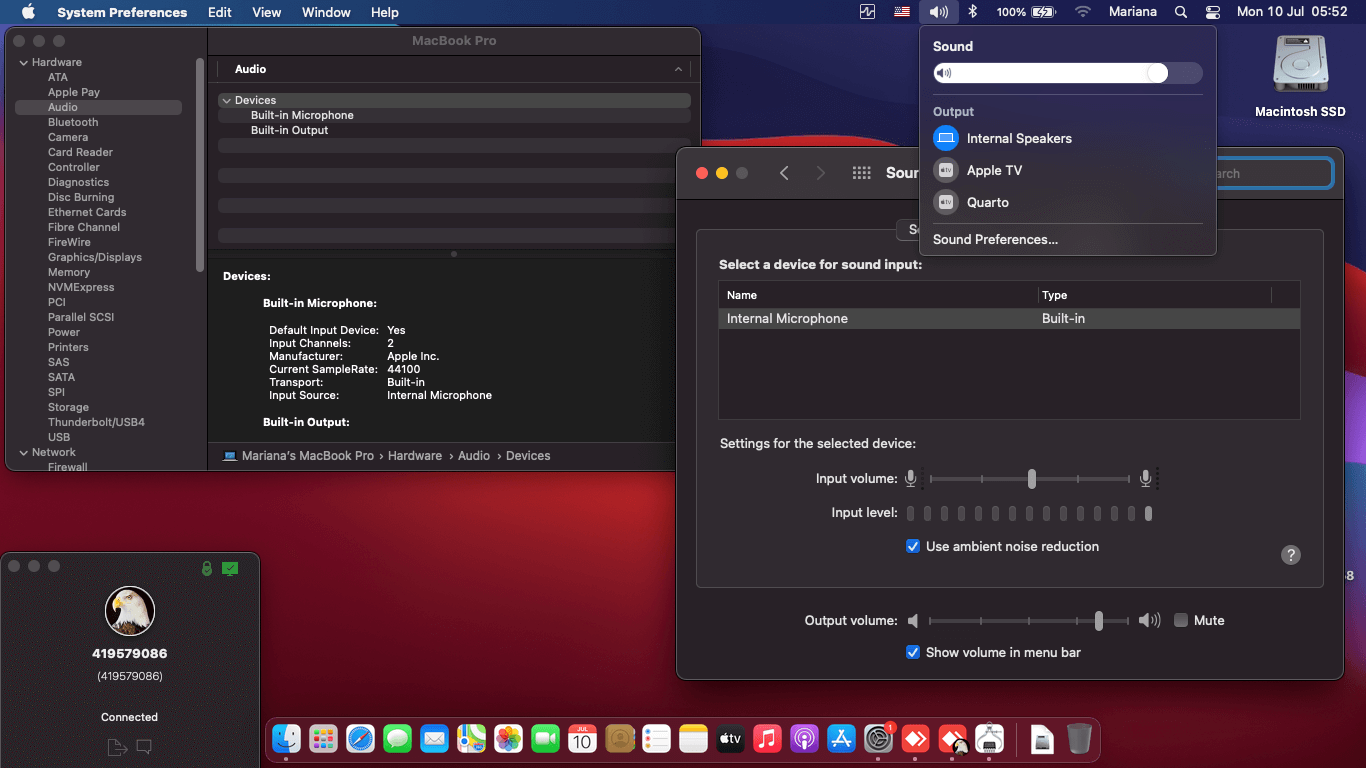Click the Output volume slider

point(1029,621)
